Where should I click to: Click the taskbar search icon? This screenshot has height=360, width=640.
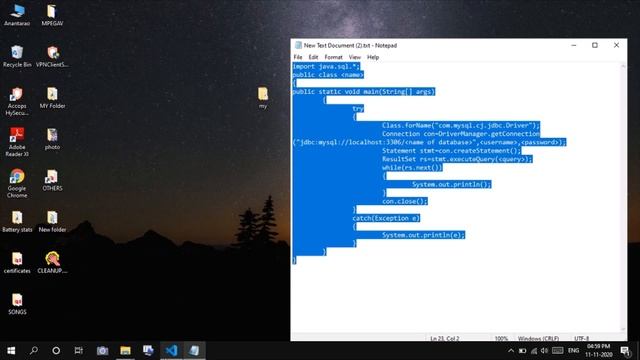(33, 351)
